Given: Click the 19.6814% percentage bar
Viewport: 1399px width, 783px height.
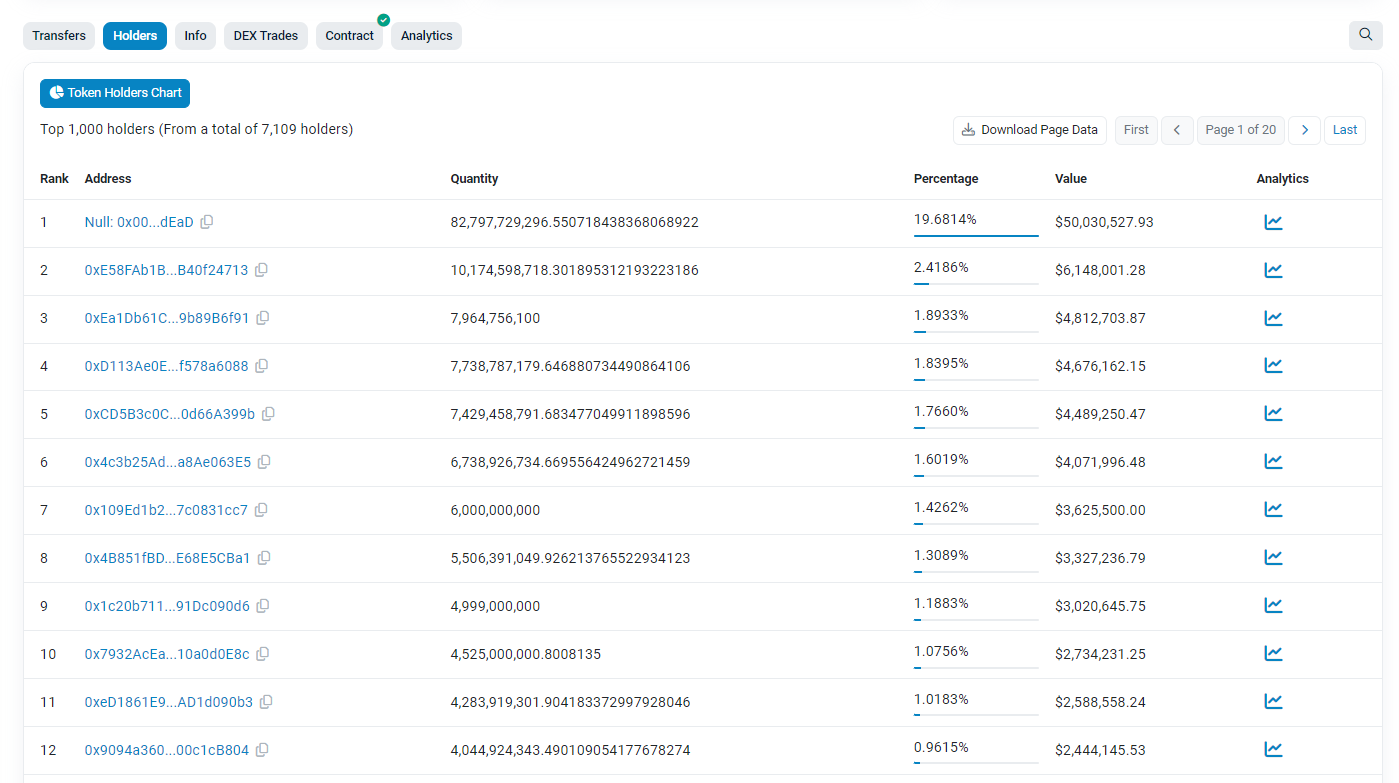Looking at the screenshot, I should click(x=975, y=234).
